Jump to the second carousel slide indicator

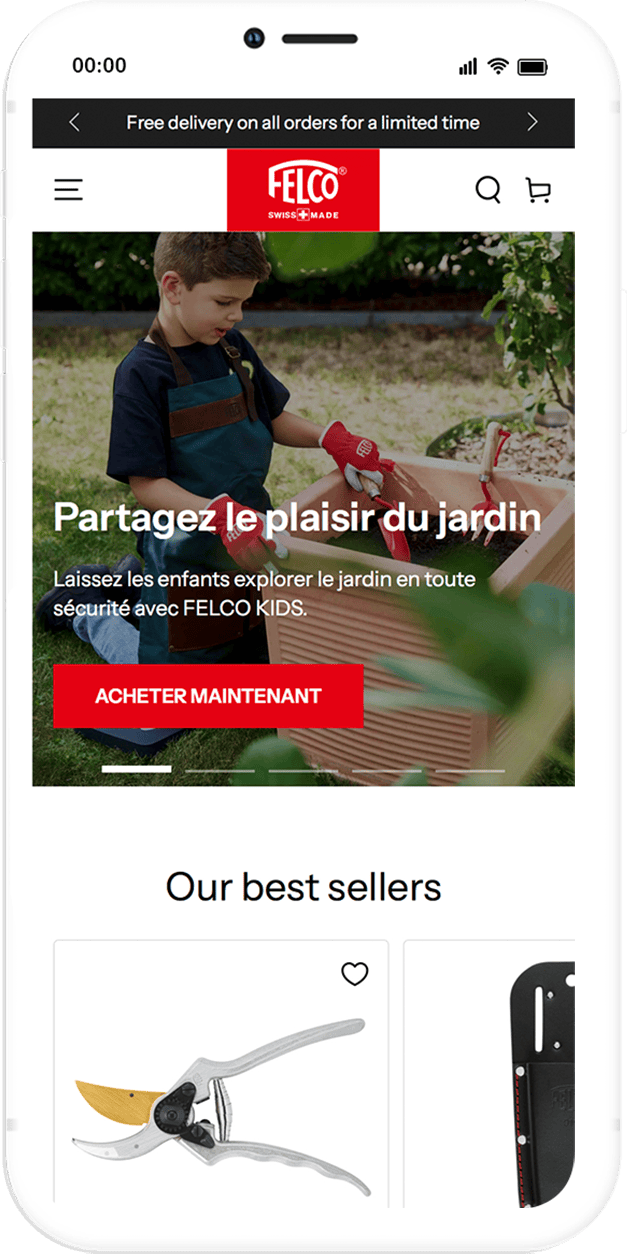(x=220, y=770)
